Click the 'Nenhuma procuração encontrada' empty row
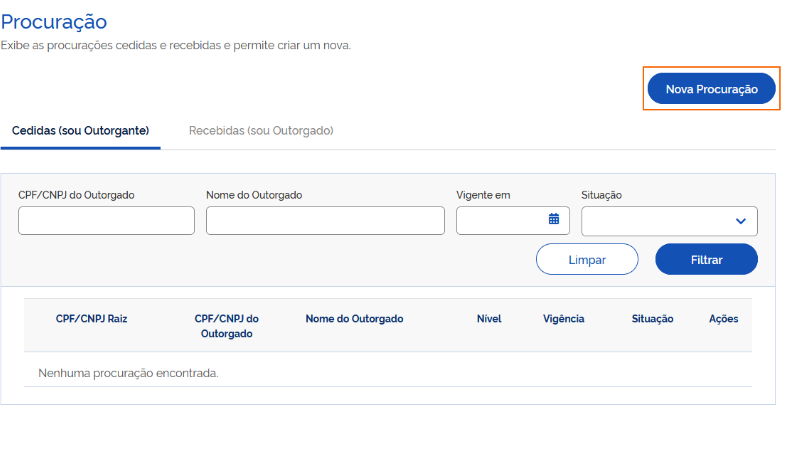Viewport: 787px width, 475px height. coord(388,373)
